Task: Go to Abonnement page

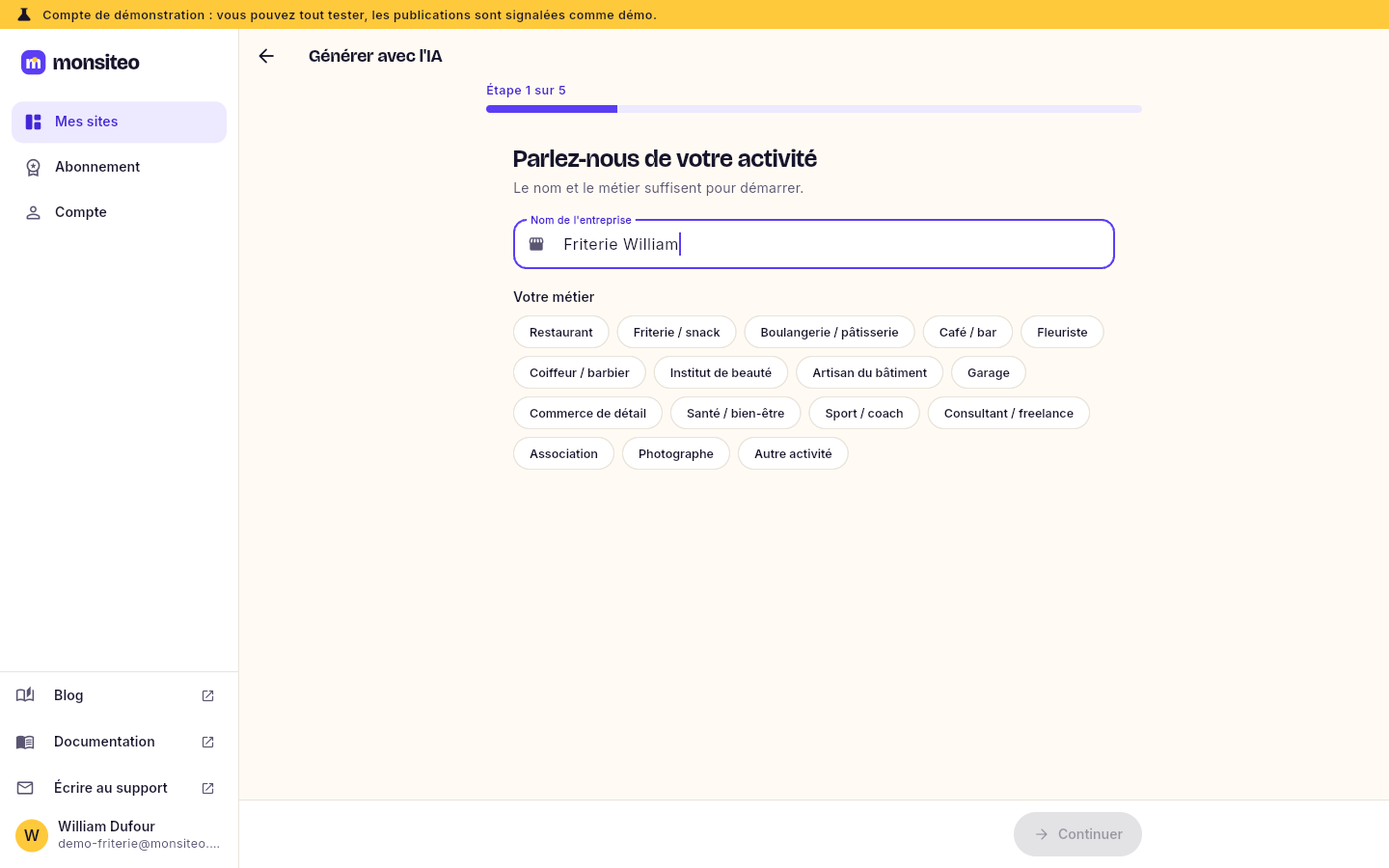Action: [x=119, y=168]
